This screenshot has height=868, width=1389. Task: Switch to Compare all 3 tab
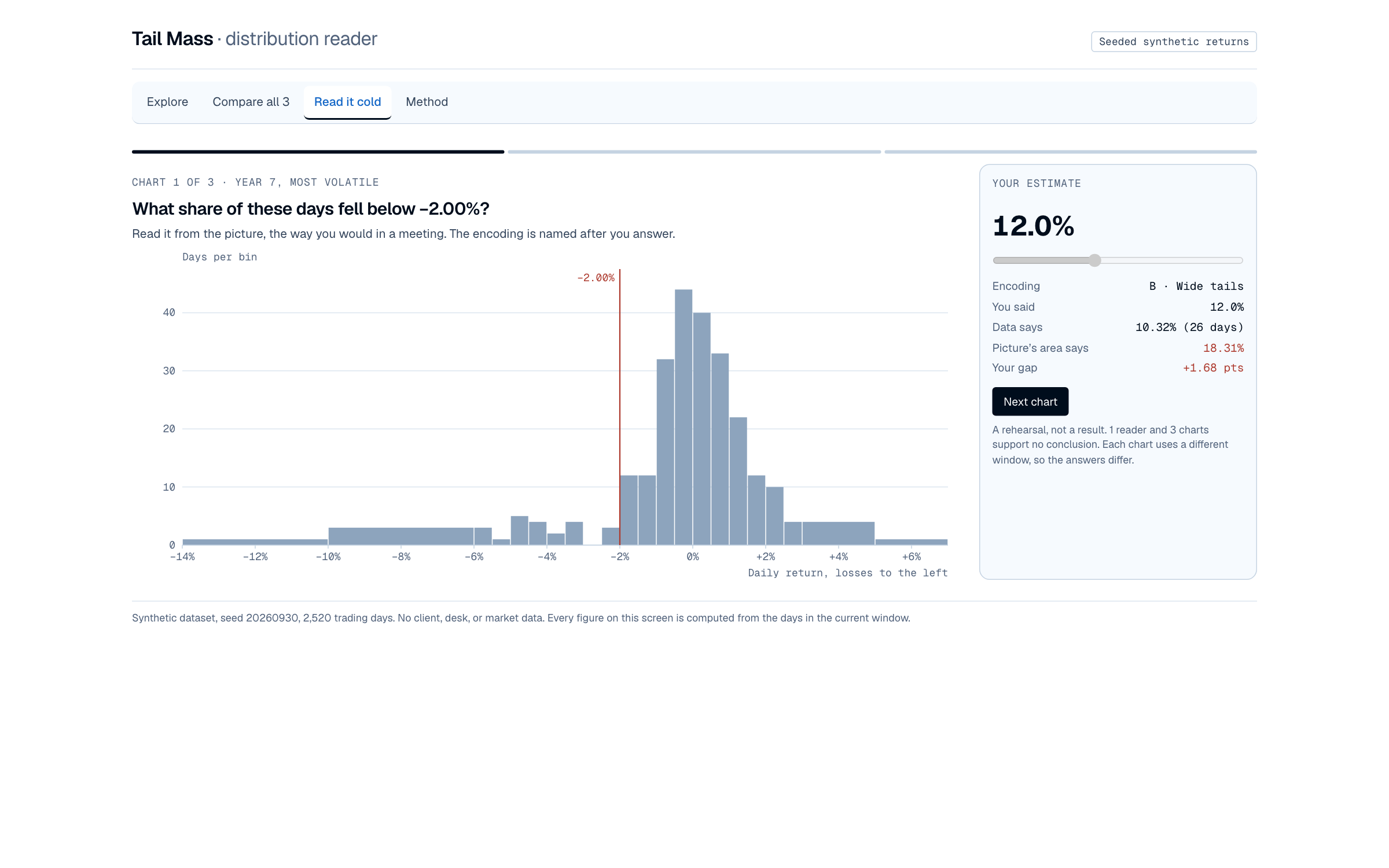pos(251,102)
